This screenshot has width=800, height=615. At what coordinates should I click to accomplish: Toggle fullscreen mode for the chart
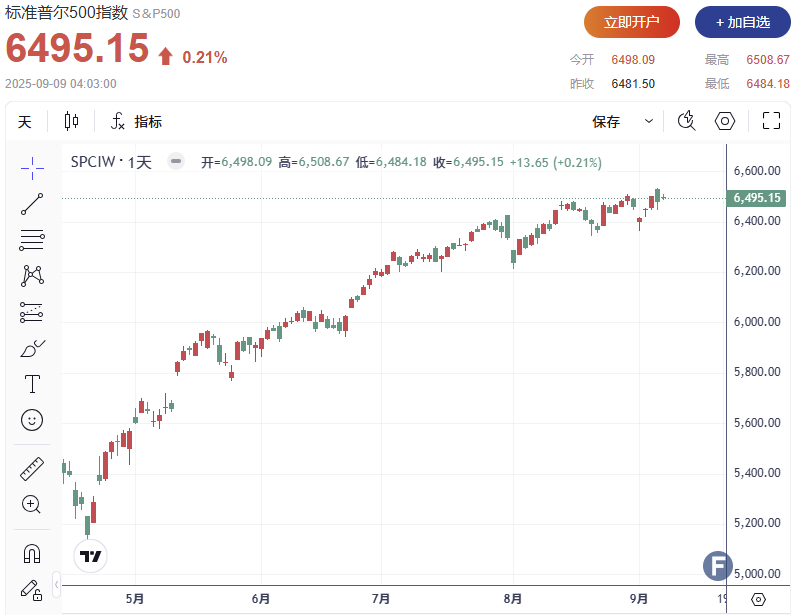pos(771,121)
